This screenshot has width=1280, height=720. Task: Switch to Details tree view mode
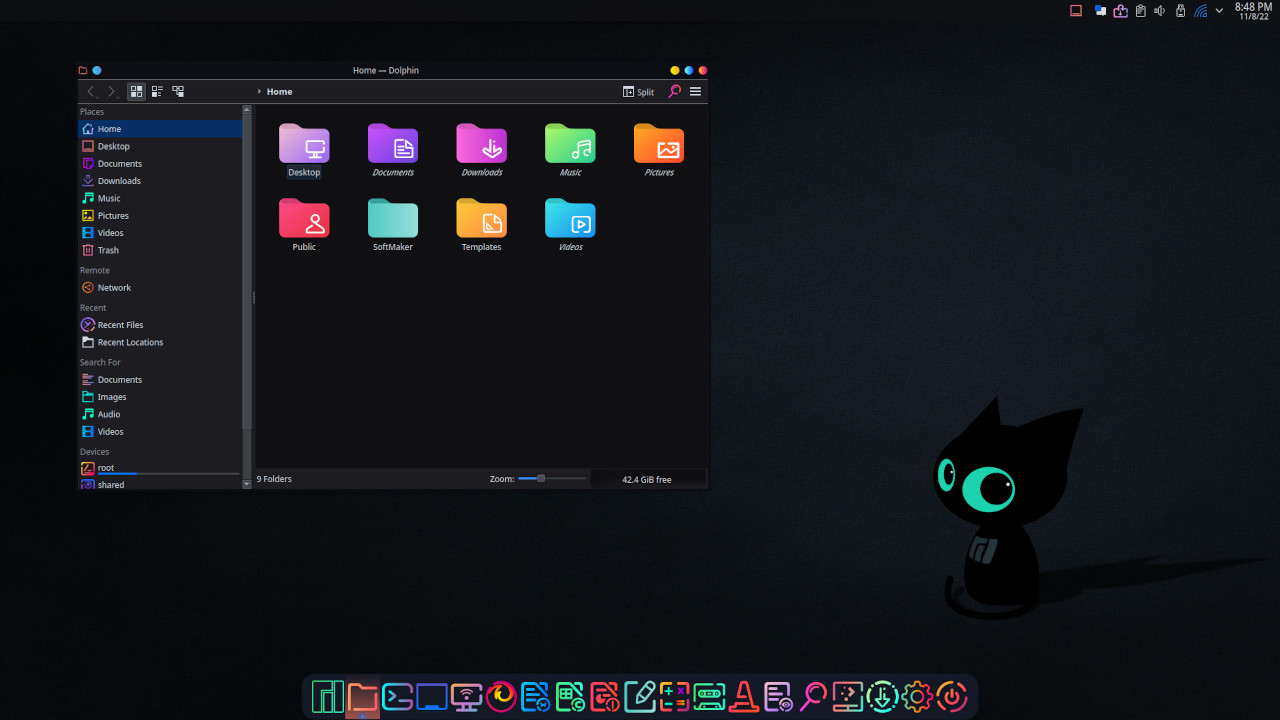pos(178,91)
